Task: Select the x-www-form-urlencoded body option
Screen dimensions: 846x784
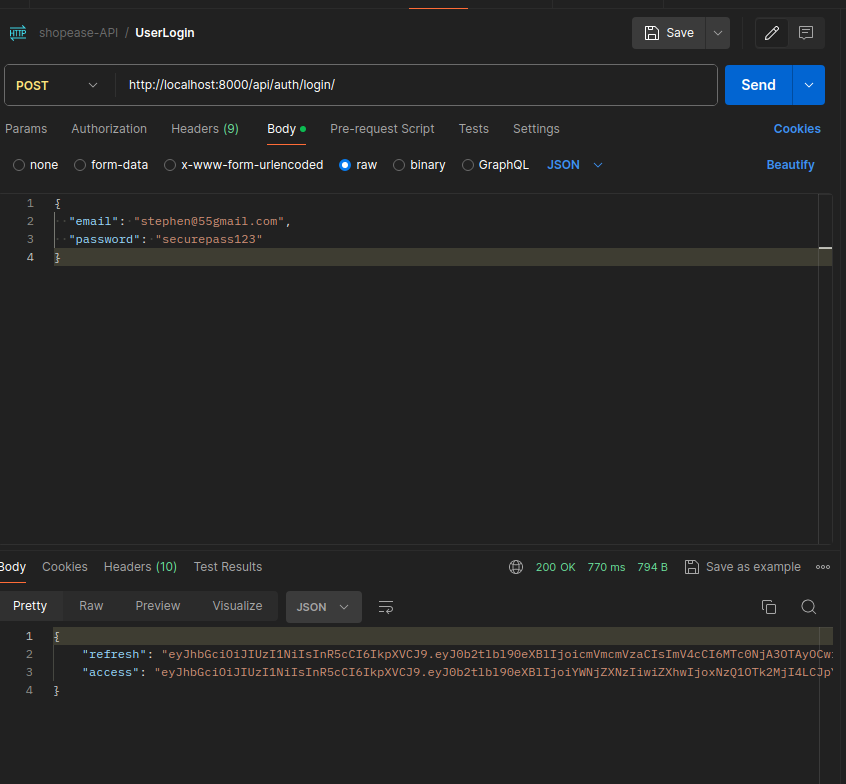Action: click(x=244, y=165)
